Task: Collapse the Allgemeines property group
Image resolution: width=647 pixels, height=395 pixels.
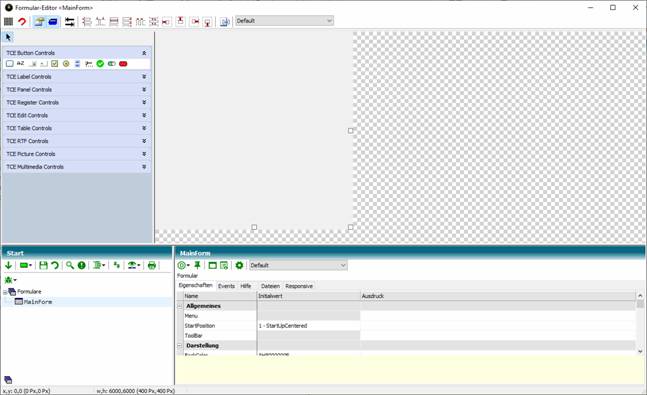Action: point(180,306)
